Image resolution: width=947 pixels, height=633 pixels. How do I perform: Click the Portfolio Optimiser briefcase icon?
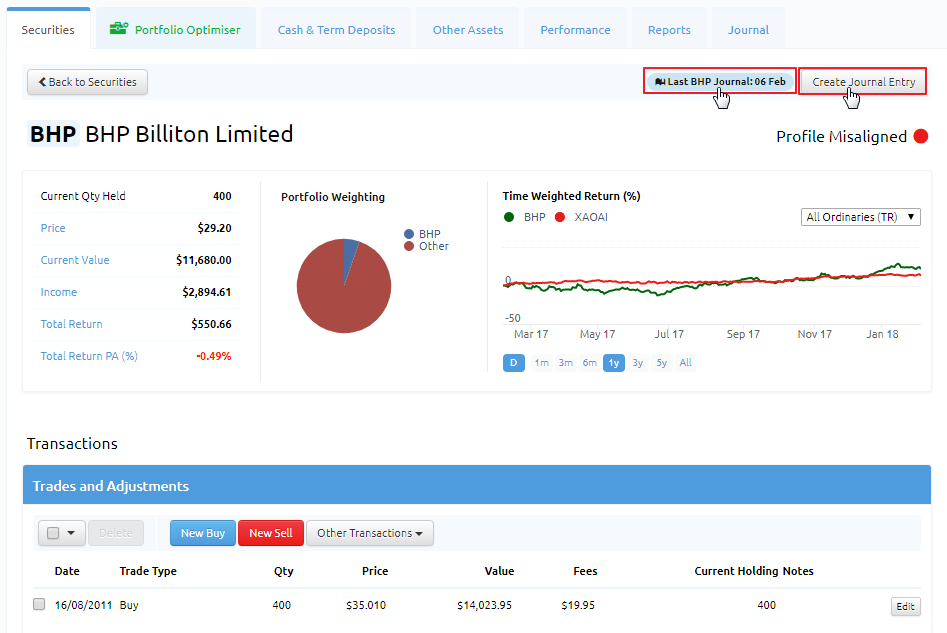118,28
